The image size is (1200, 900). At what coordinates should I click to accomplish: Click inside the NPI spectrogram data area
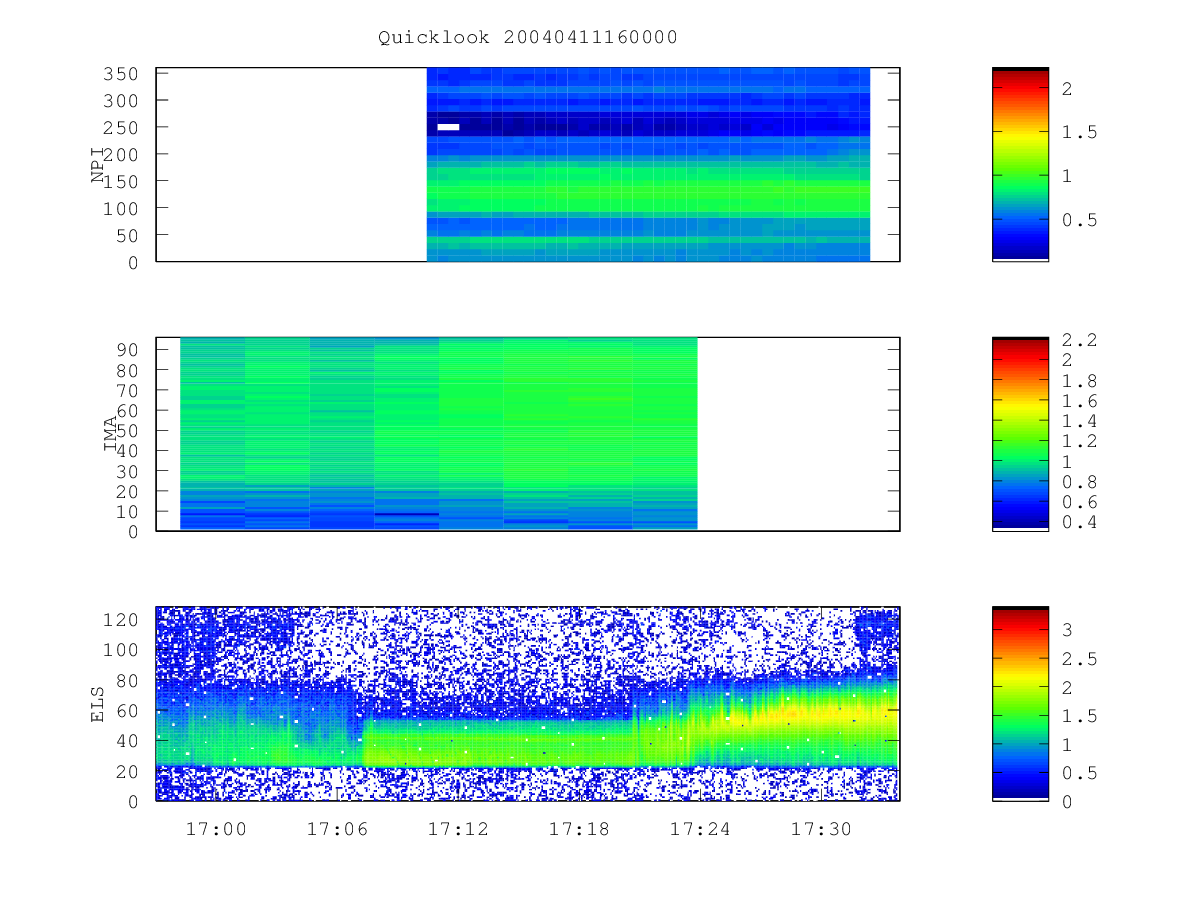(648, 164)
